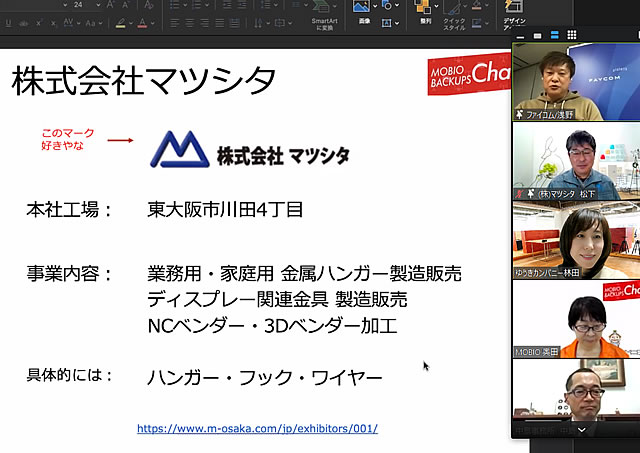Decrease the list indent level

(x=226, y=5)
